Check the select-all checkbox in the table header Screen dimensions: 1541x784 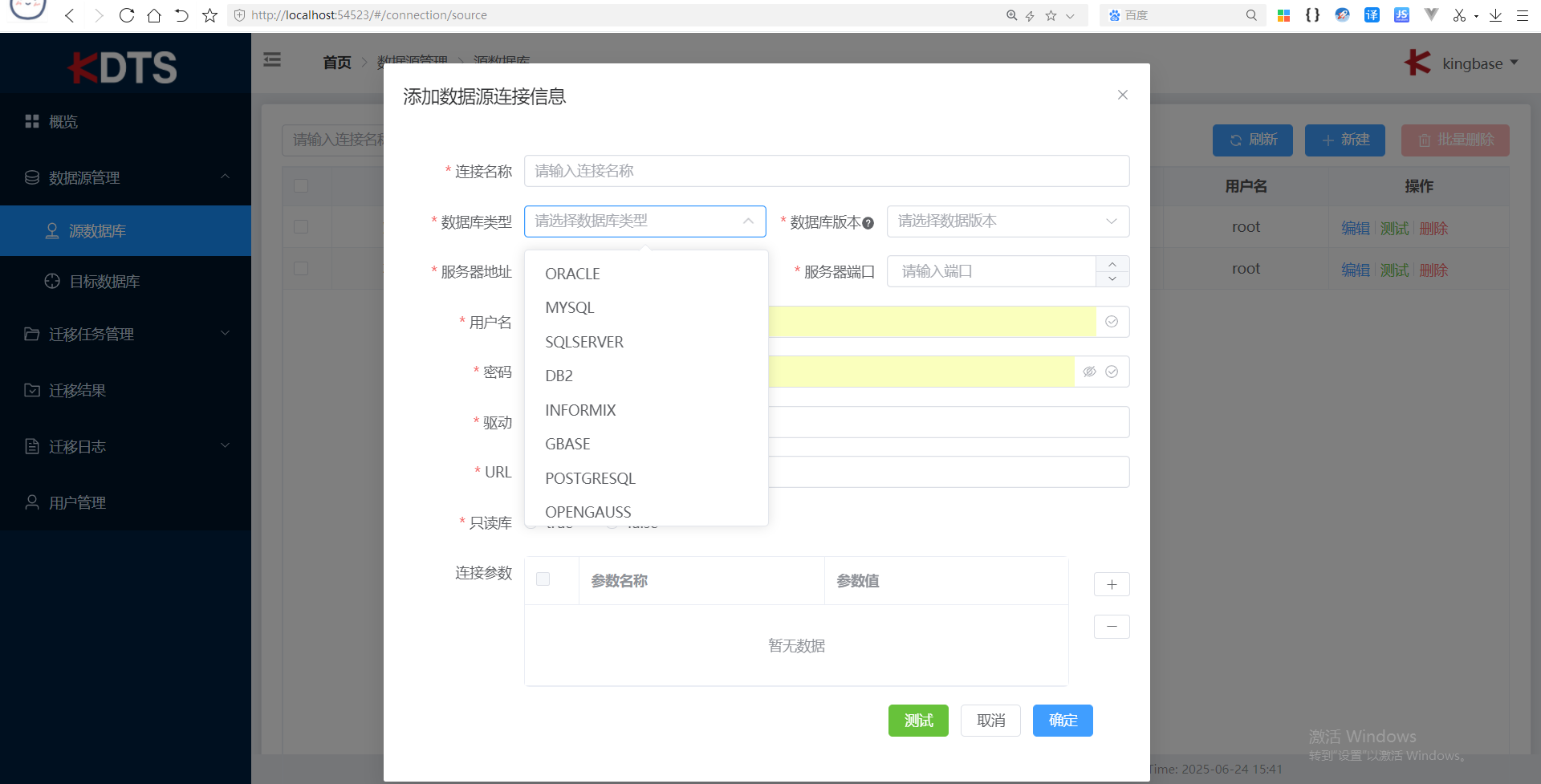(x=301, y=185)
